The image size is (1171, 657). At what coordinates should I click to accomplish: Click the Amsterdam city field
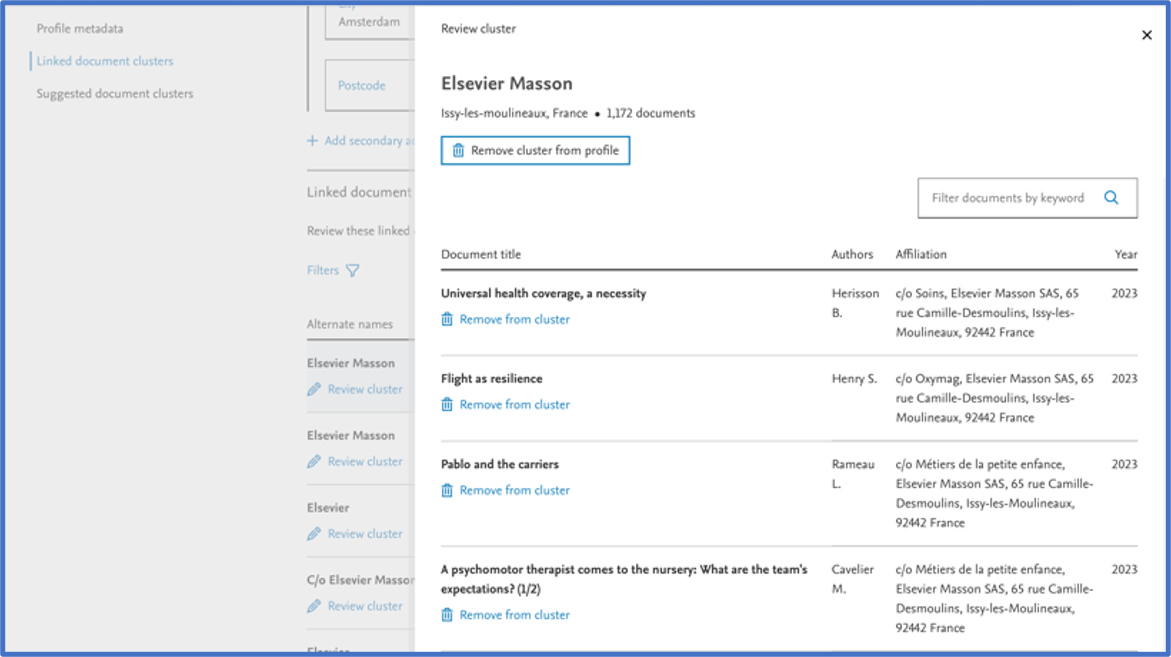(x=370, y=22)
